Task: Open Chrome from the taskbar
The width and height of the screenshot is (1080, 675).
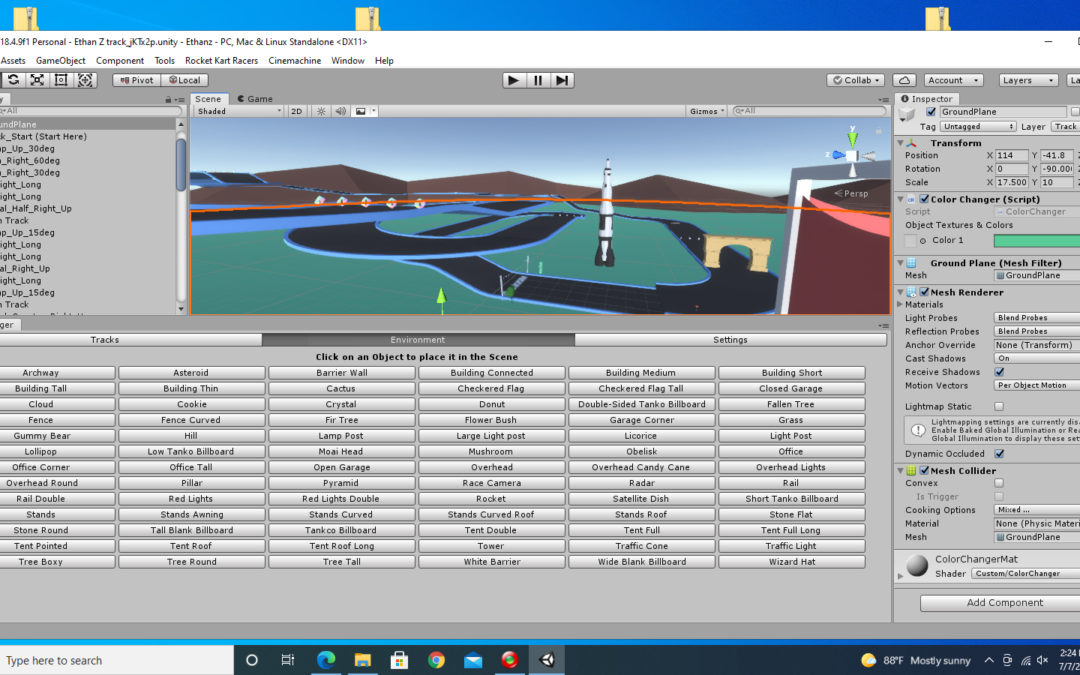Action: (436, 660)
